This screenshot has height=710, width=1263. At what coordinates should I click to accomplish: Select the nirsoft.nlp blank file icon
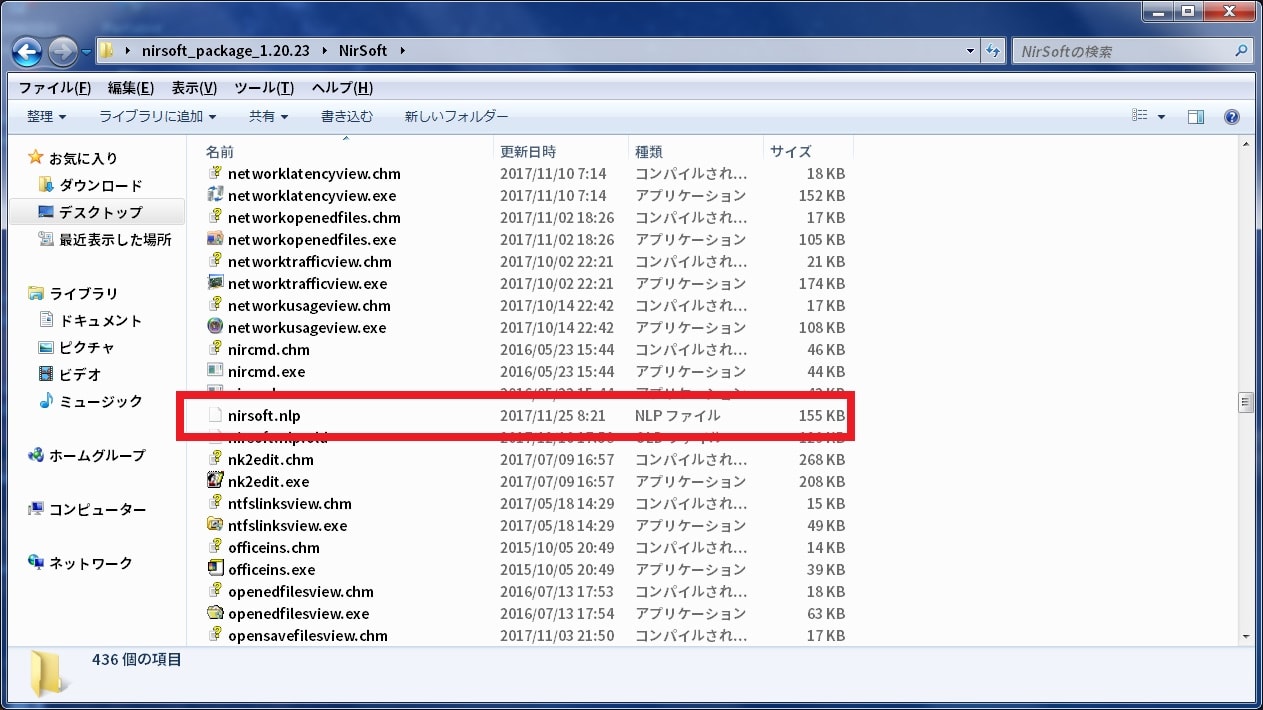pyautogui.click(x=215, y=415)
